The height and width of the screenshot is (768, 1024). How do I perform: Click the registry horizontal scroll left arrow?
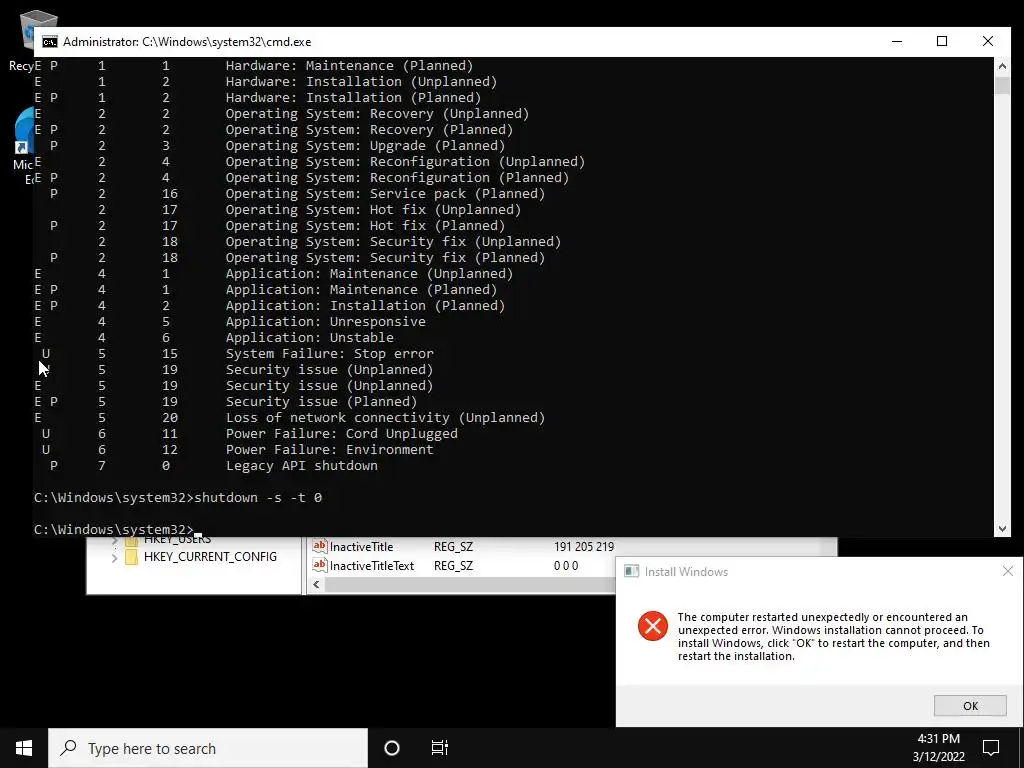(x=317, y=584)
